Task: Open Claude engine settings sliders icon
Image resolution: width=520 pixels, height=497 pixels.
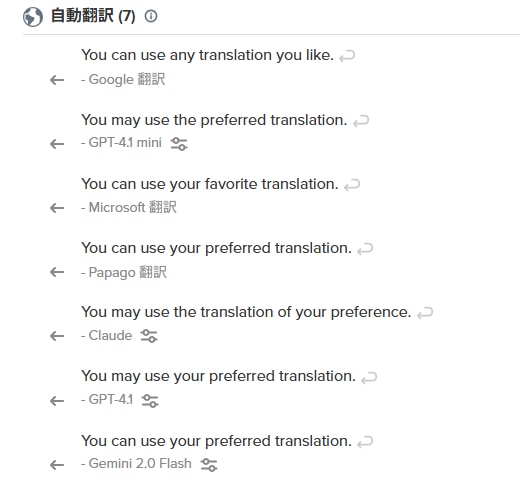Action: click(x=149, y=336)
